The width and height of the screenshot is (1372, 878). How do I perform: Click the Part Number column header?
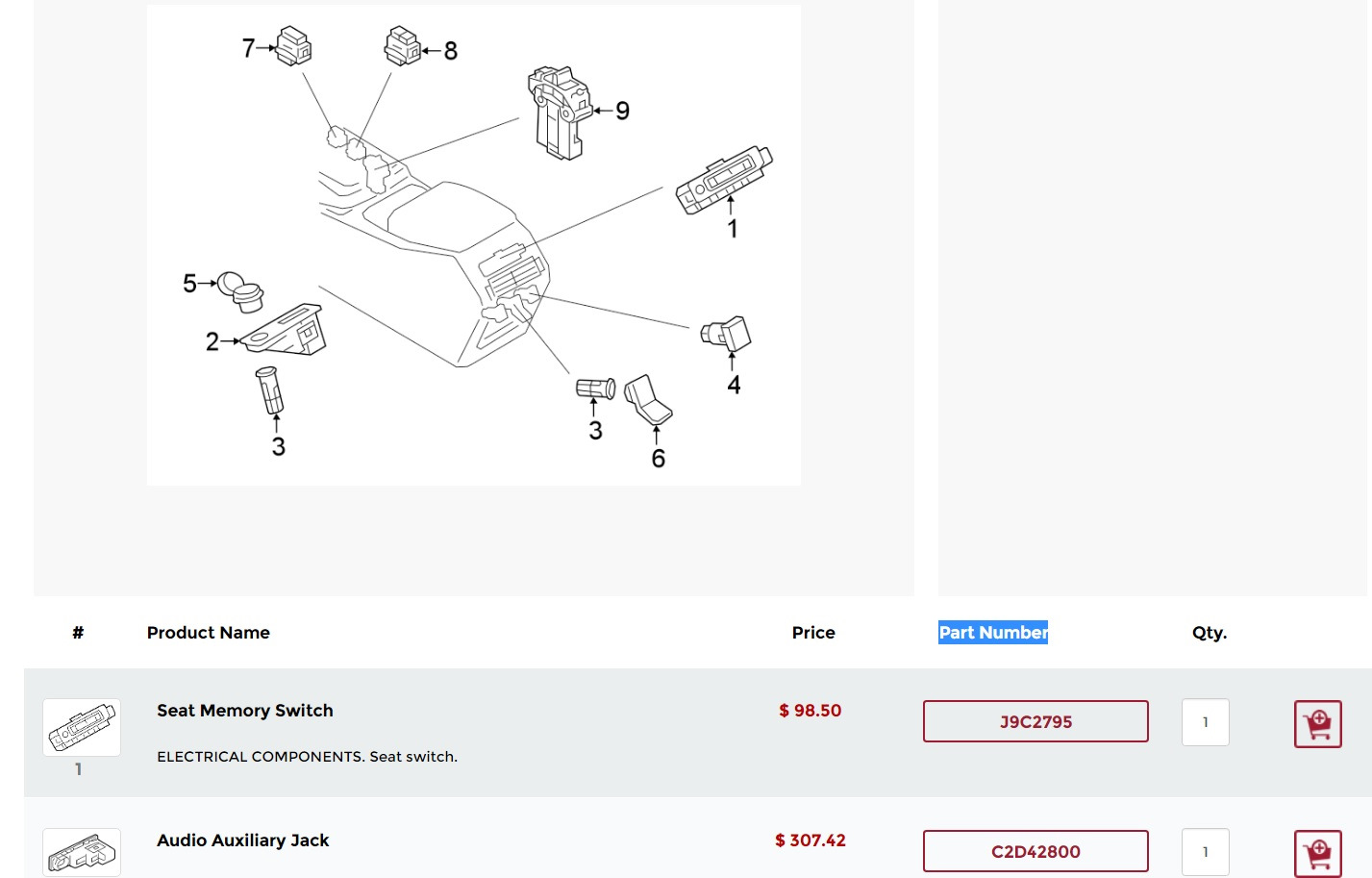(992, 633)
